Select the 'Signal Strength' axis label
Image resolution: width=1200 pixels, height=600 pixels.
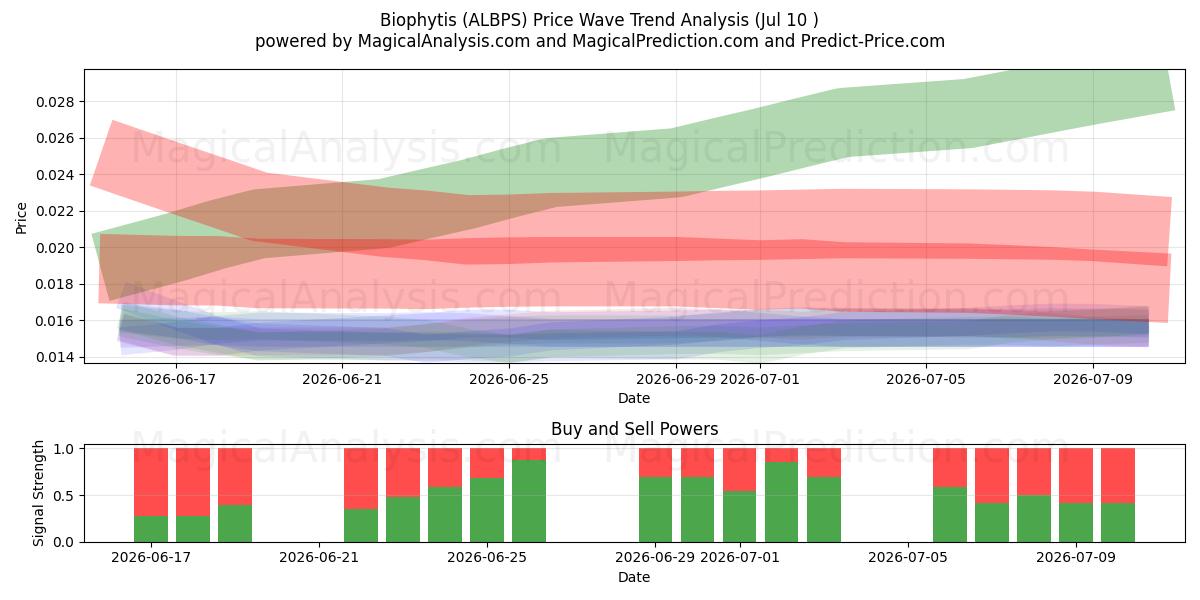[x=39, y=493]
